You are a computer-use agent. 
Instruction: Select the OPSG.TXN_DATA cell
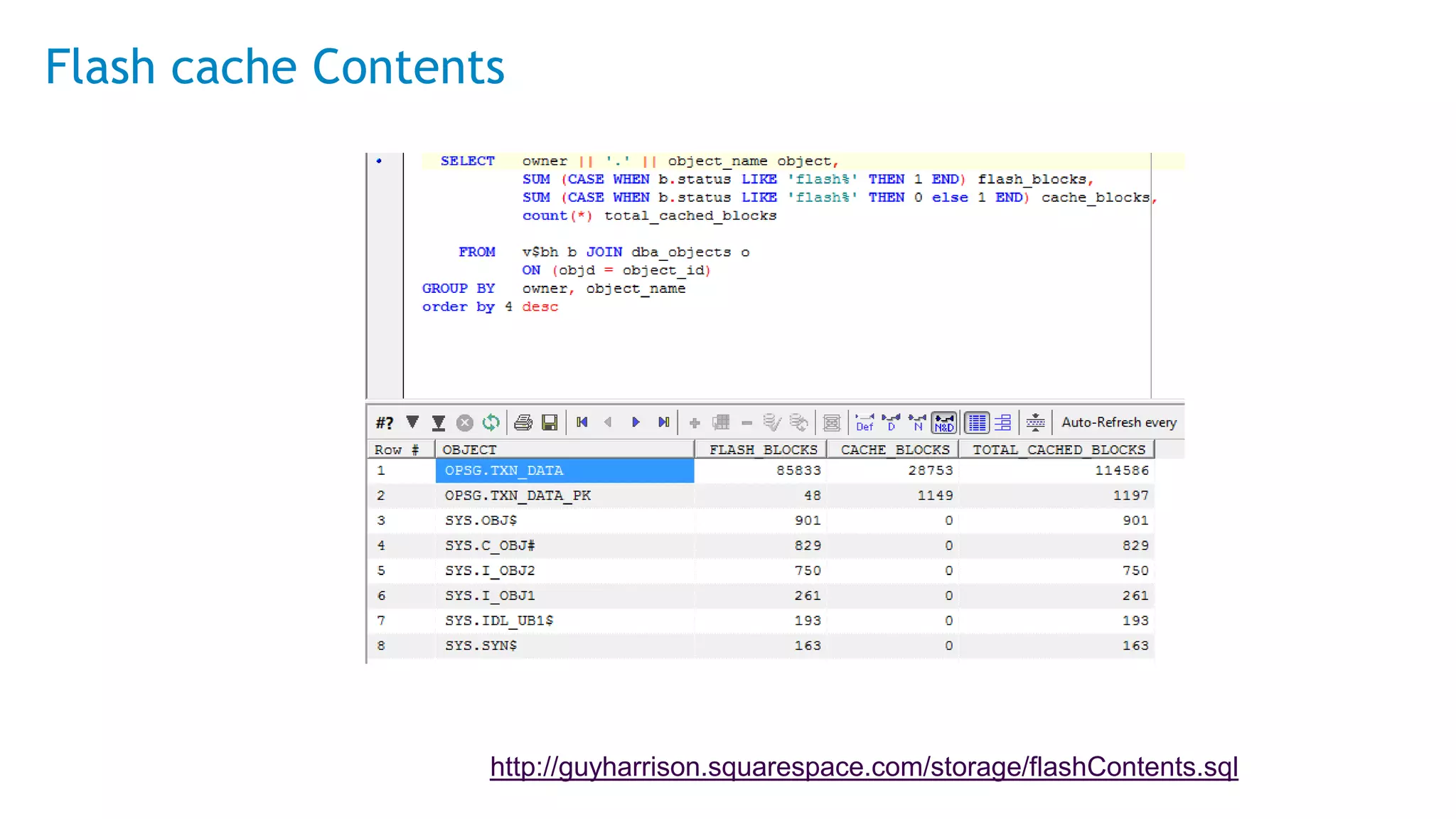point(564,471)
